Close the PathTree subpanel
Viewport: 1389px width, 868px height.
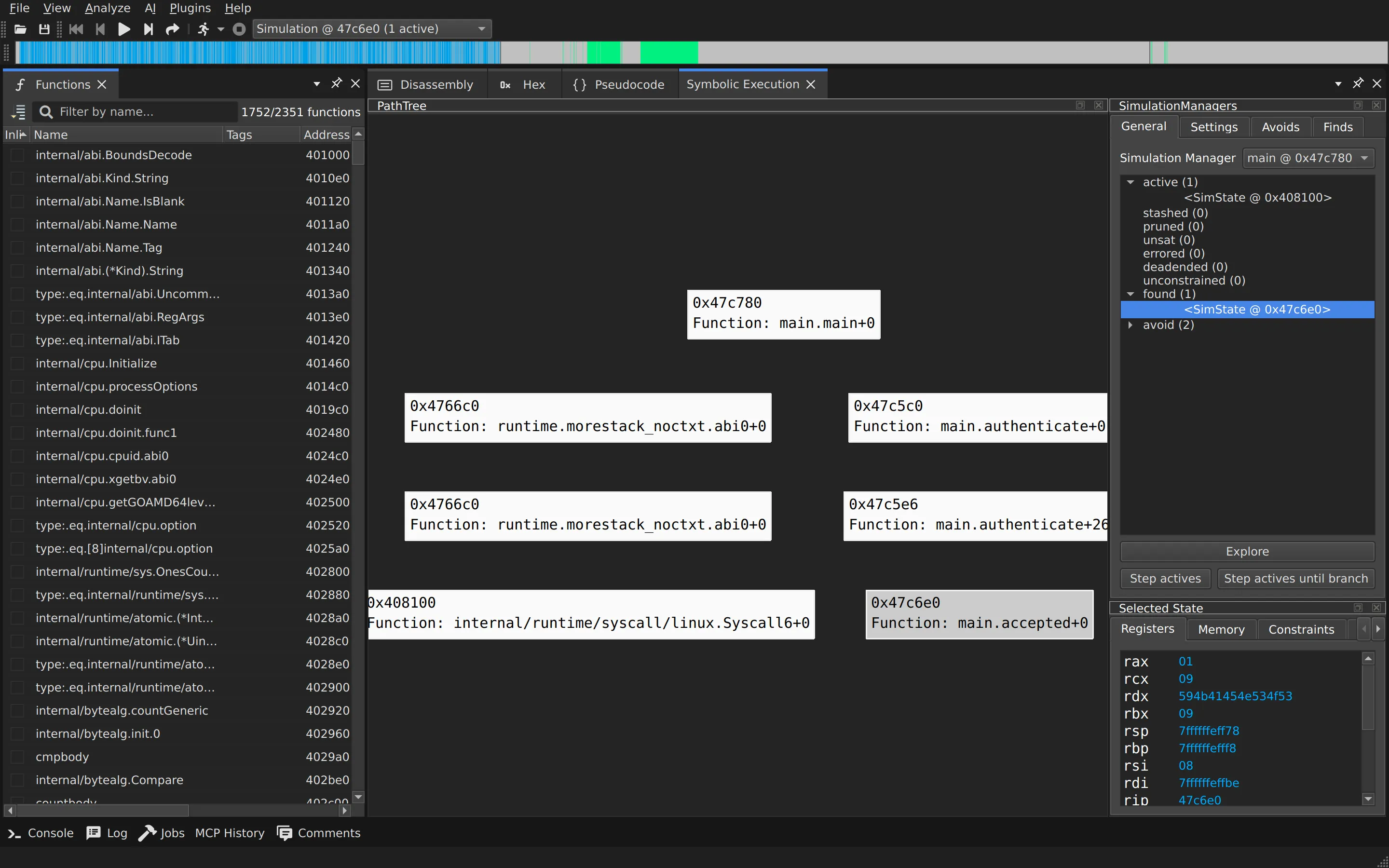[1099, 106]
